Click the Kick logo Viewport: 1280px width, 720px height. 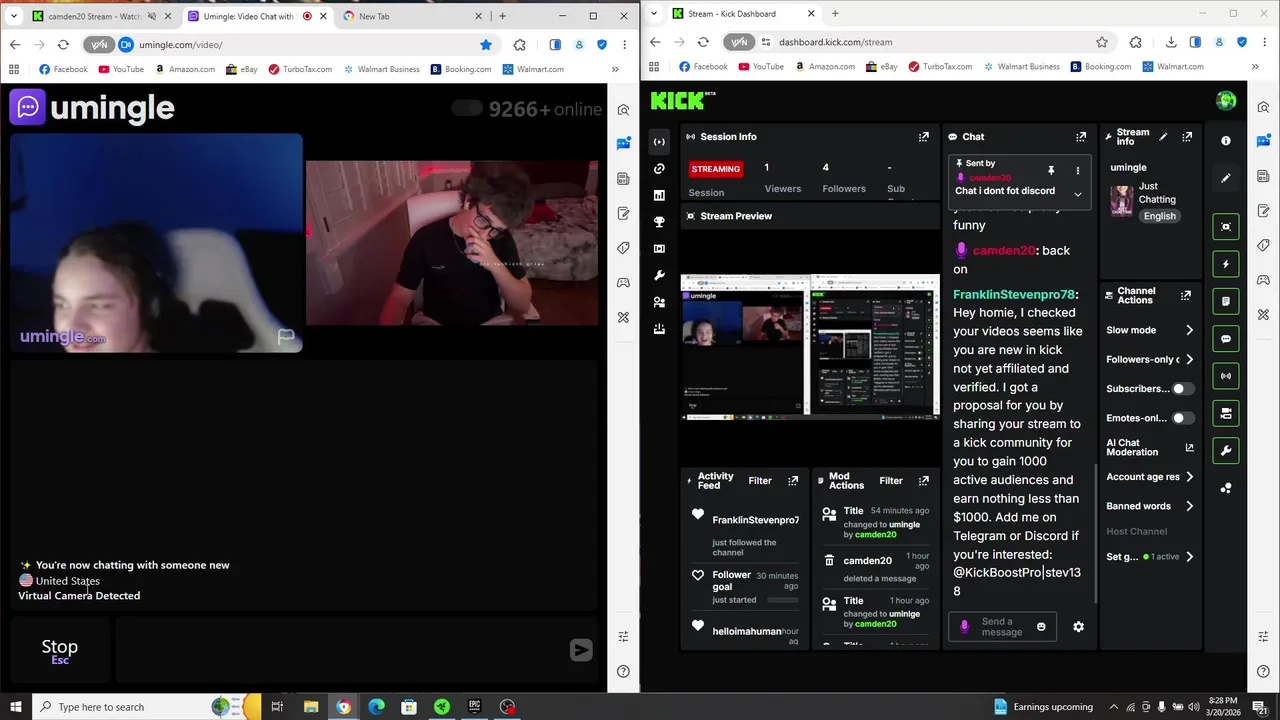click(x=683, y=100)
